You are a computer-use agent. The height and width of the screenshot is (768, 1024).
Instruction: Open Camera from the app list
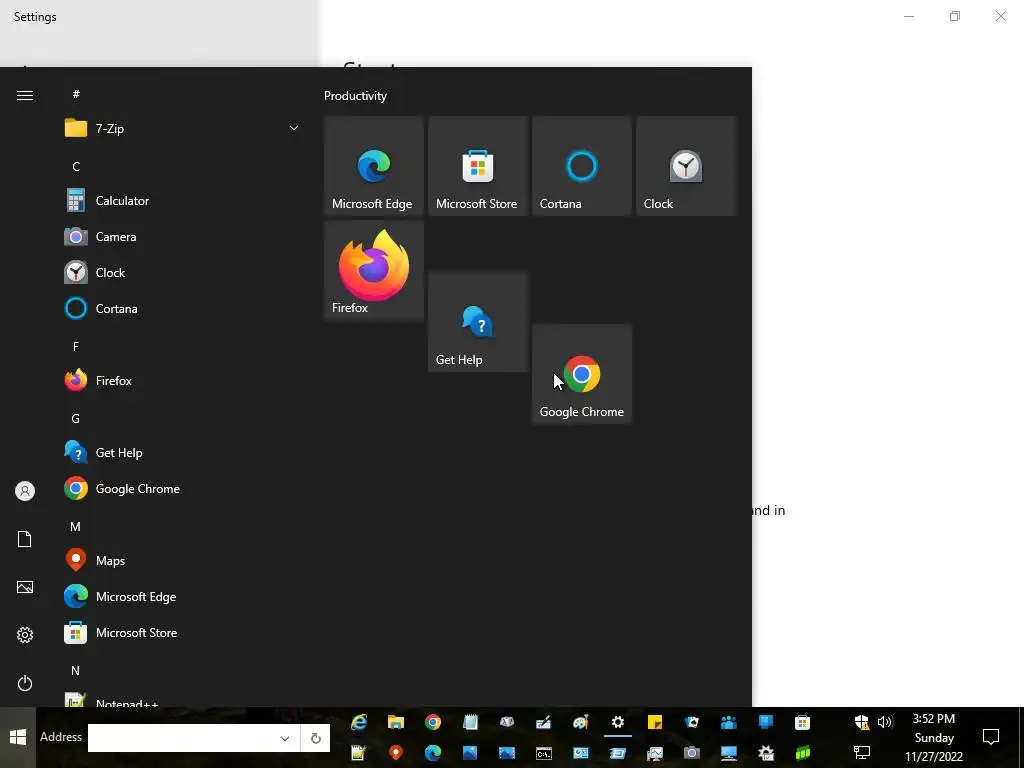tap(183, 236)
